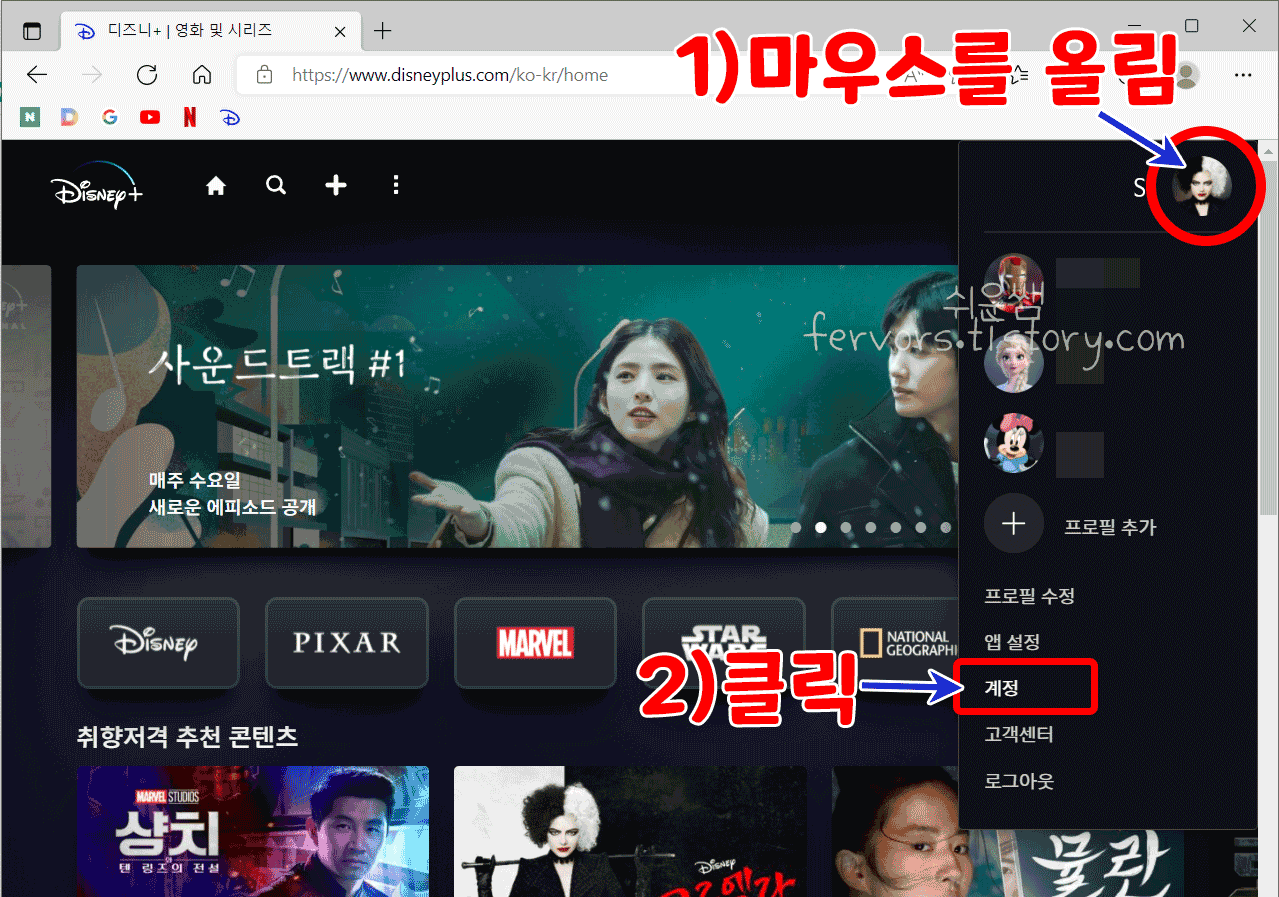
Task: Click the page scrollbar up arrow
Action: point(1269,150)
